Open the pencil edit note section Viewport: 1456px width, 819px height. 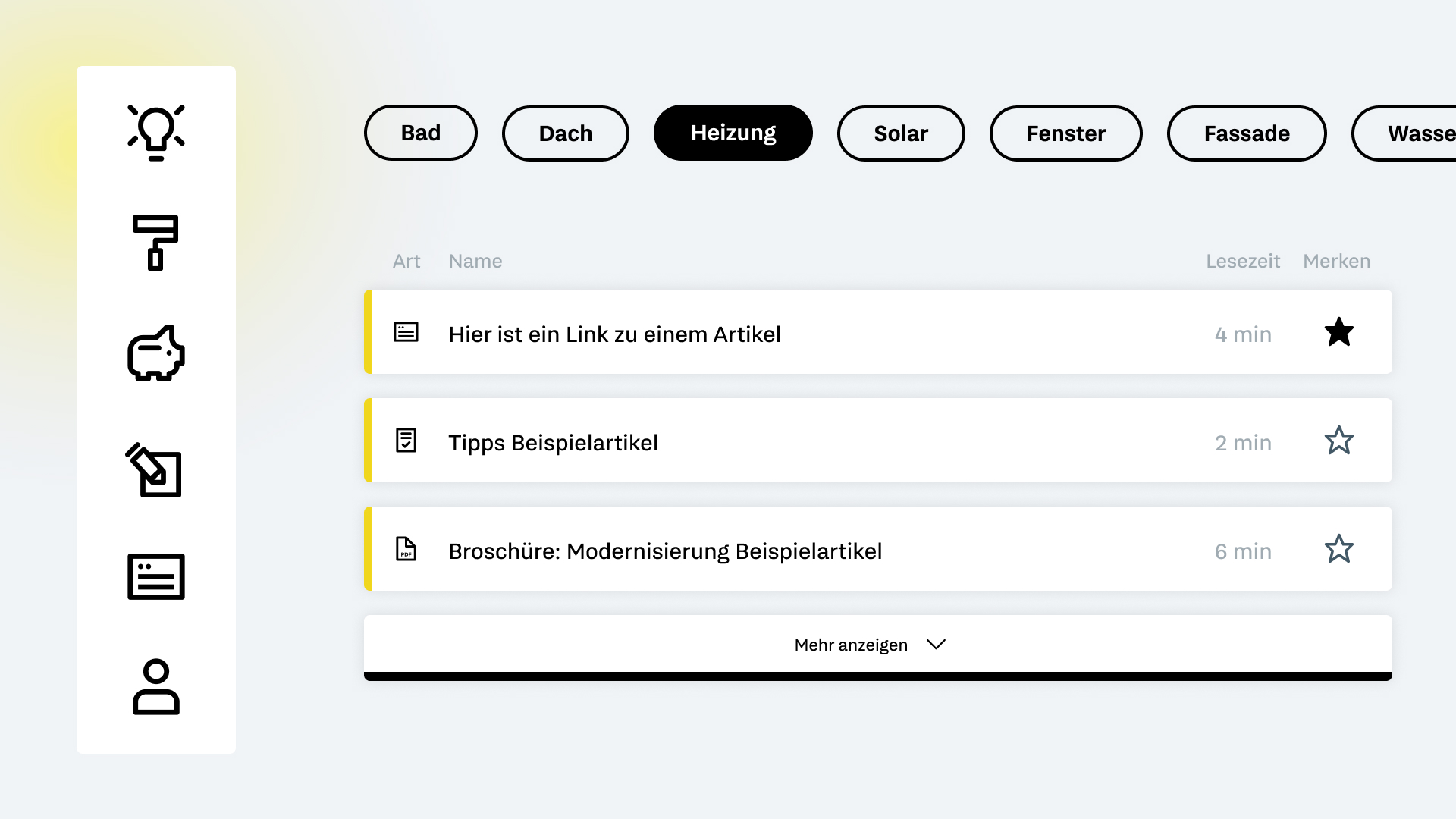pyautogui.click(x=154, y=470)
